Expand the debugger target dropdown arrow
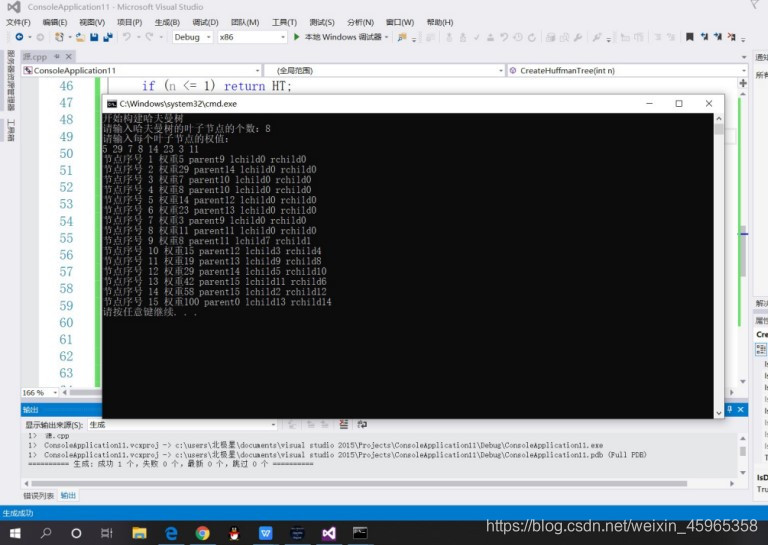This screenshot has height=545, width=768. (x=386, y=37)
